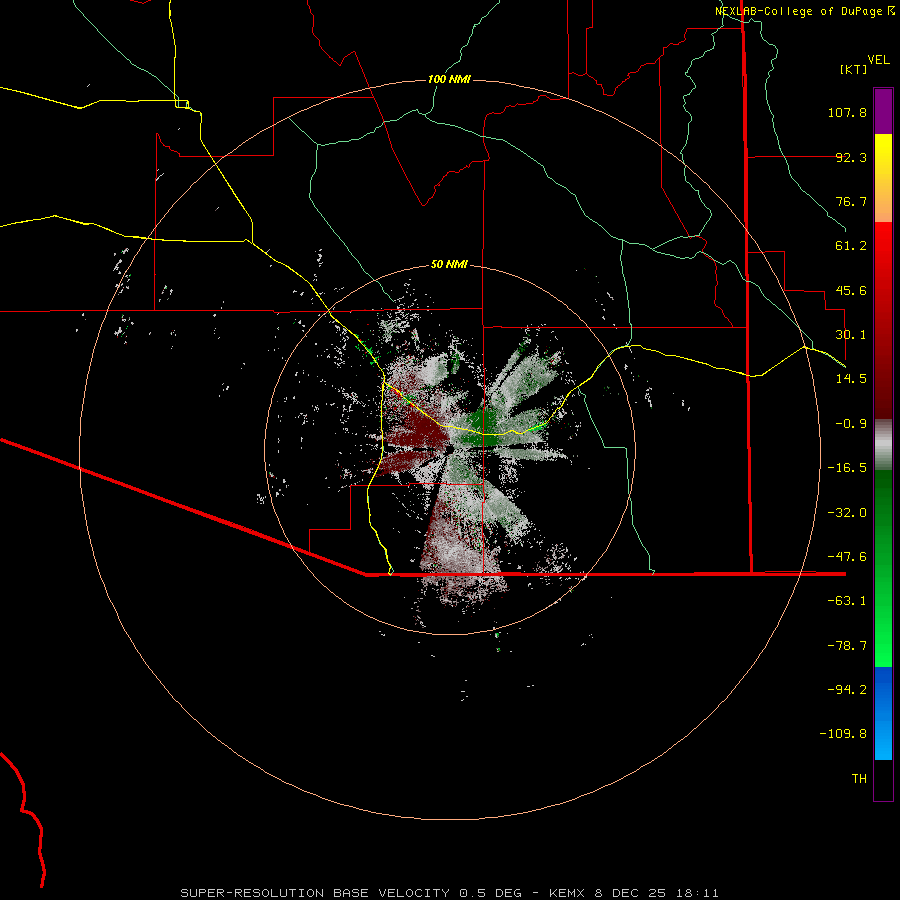Image resolution: width=900 pixels, height=900 pixels.
Task: Click the VEL legend title
Action: (x=878, y=60)
